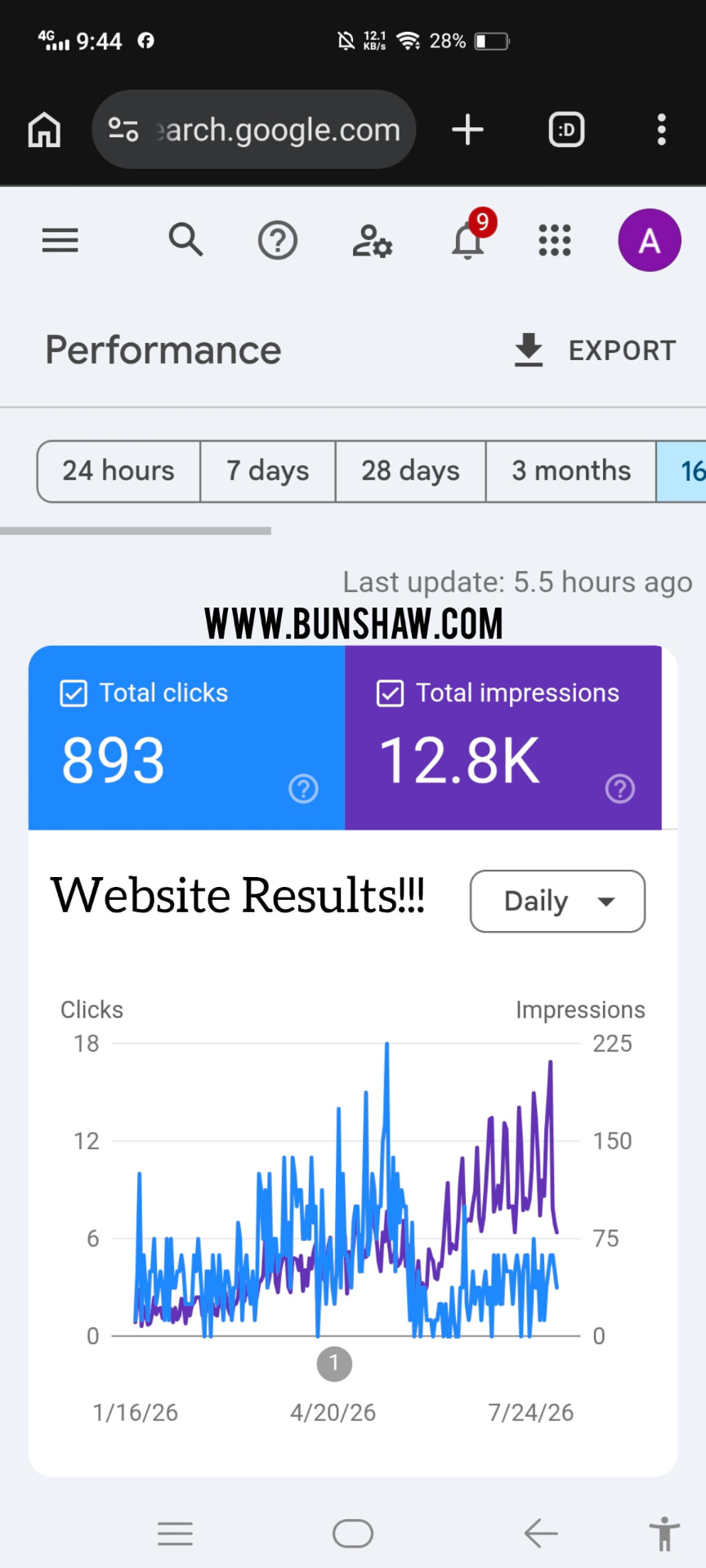The image size is (706, 1568).
Task: Open the hamburger navigation menu
Action: (x=60, y=240)
